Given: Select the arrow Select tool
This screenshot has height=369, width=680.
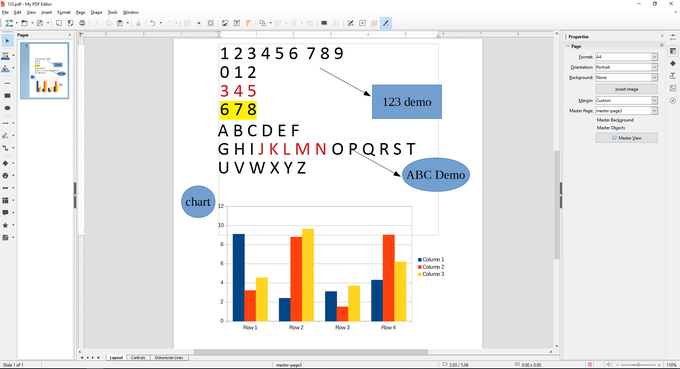Looking at the screenshot, I should click(x=7, y=41).
